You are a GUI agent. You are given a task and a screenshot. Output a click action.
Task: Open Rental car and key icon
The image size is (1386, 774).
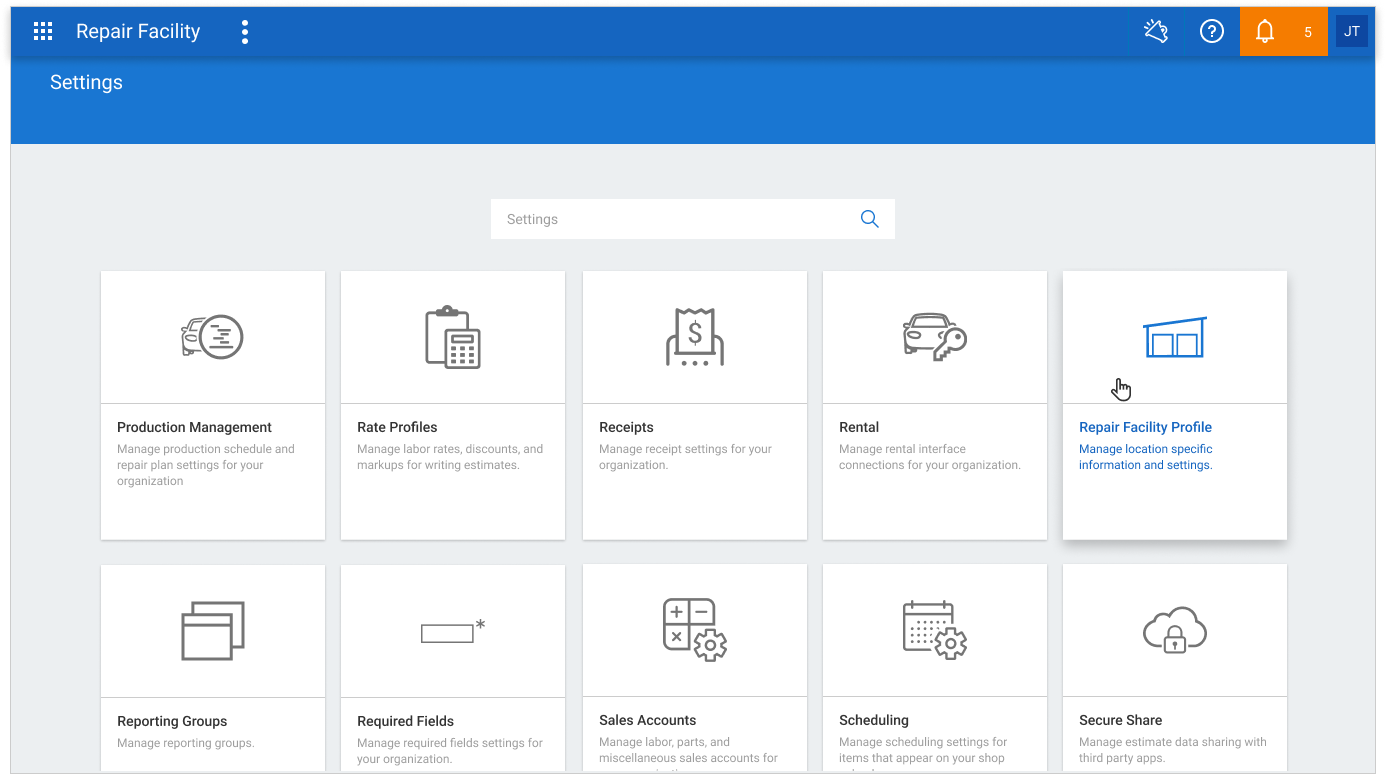[x=935, y=337]
